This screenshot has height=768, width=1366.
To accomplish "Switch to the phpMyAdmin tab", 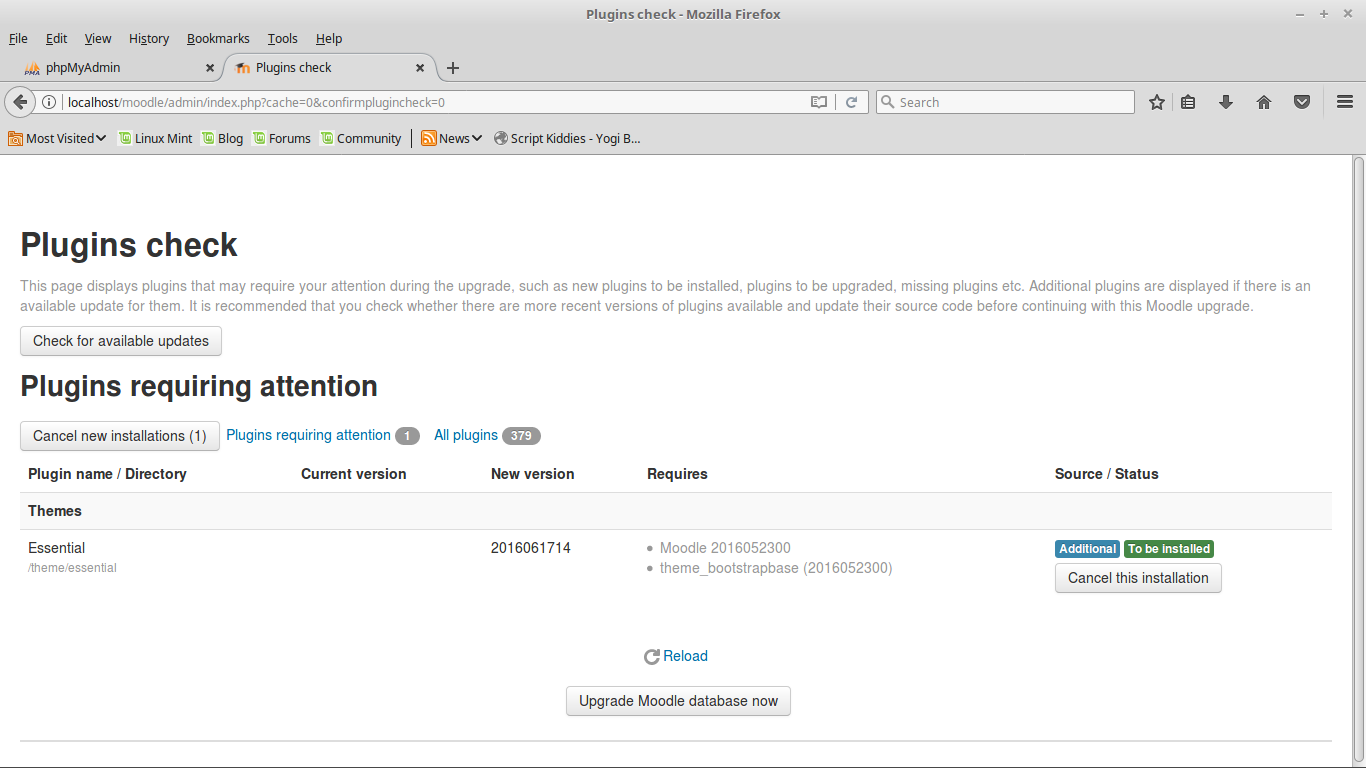I will (x=110, y=68).
